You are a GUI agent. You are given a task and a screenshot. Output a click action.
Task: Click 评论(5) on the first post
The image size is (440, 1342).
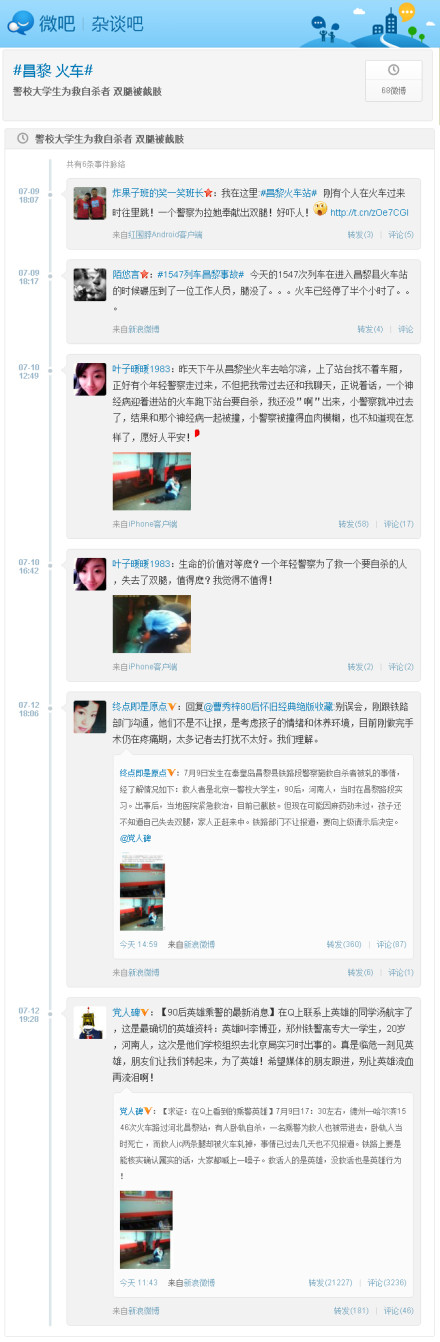click(401, 234)
